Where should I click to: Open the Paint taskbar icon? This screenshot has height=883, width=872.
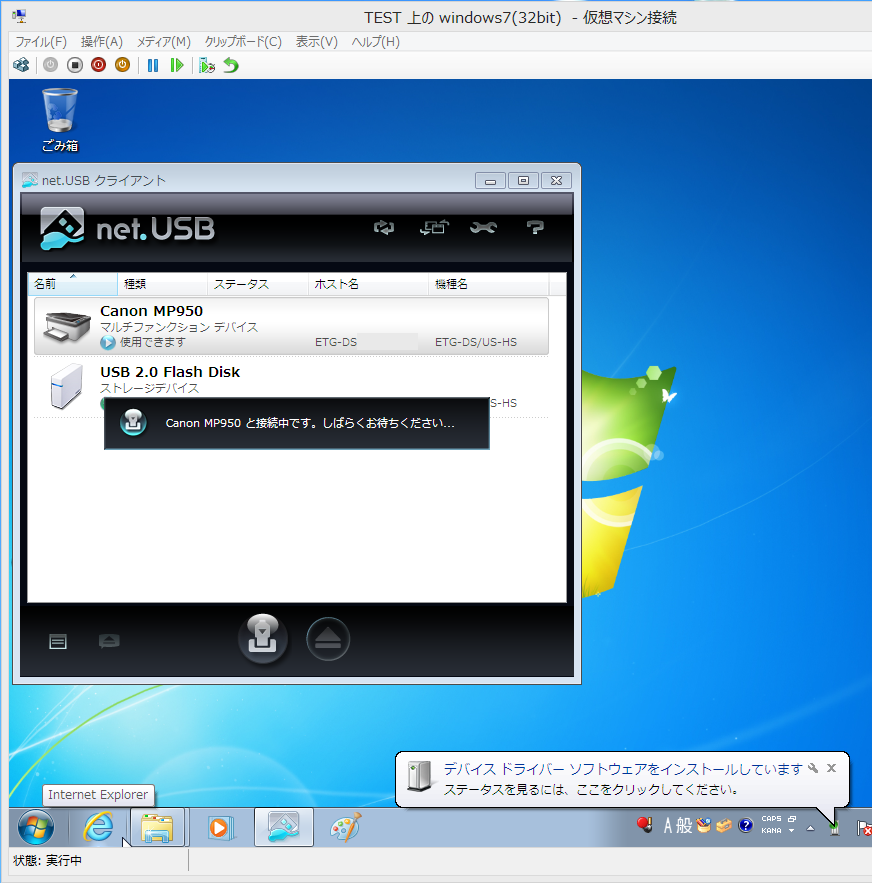[345, 827]
